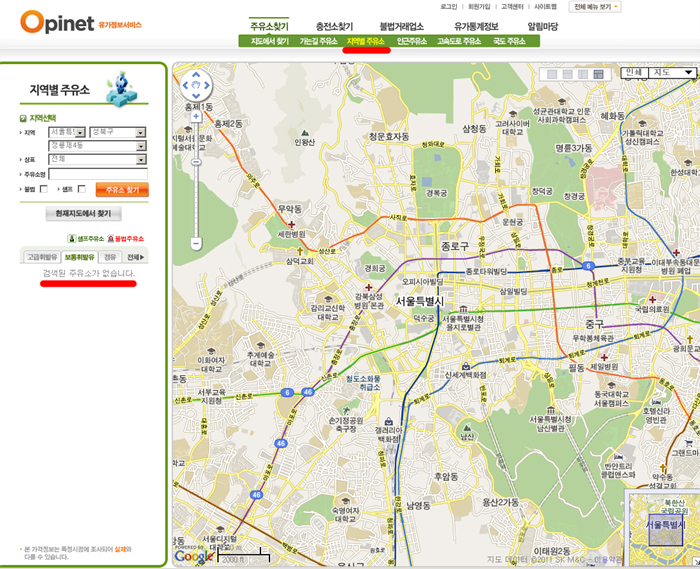700x569 pixels.
Task: Zoom in with the plus button
Action: (x=196, y=116)
